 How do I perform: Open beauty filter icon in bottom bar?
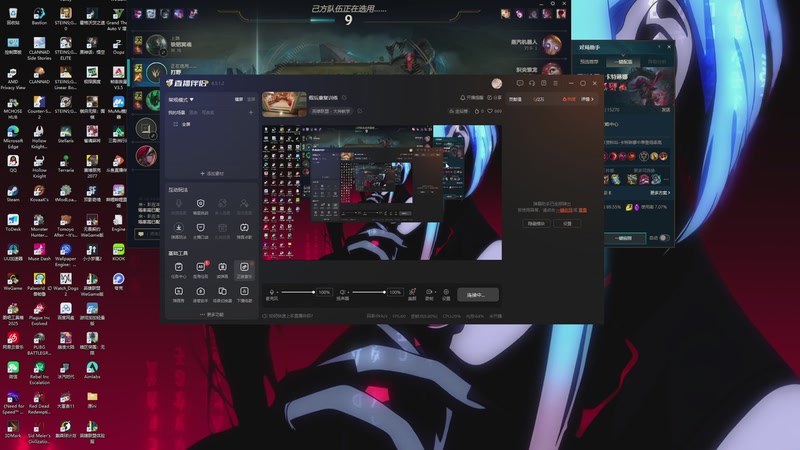point(412,294)
